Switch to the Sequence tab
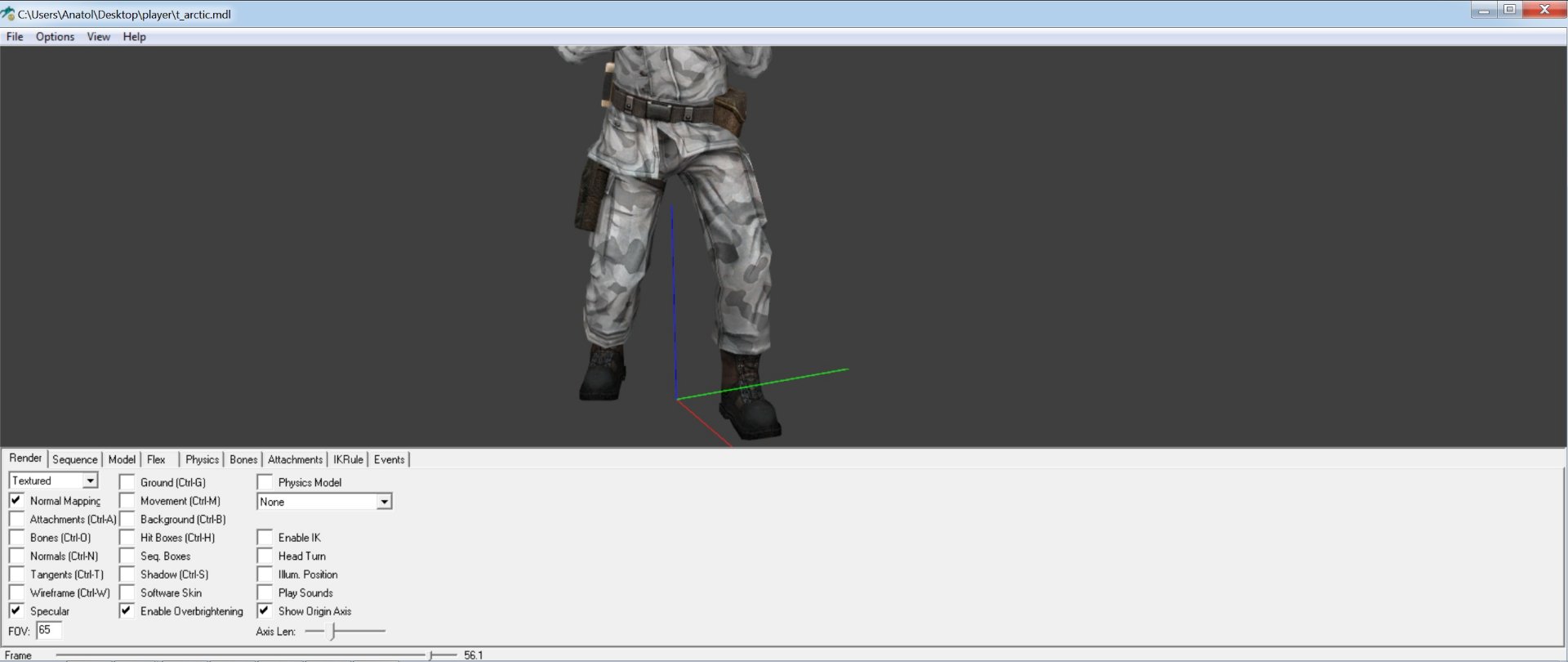The height and width of the screenshot is (662, 1568). (74, 459)
